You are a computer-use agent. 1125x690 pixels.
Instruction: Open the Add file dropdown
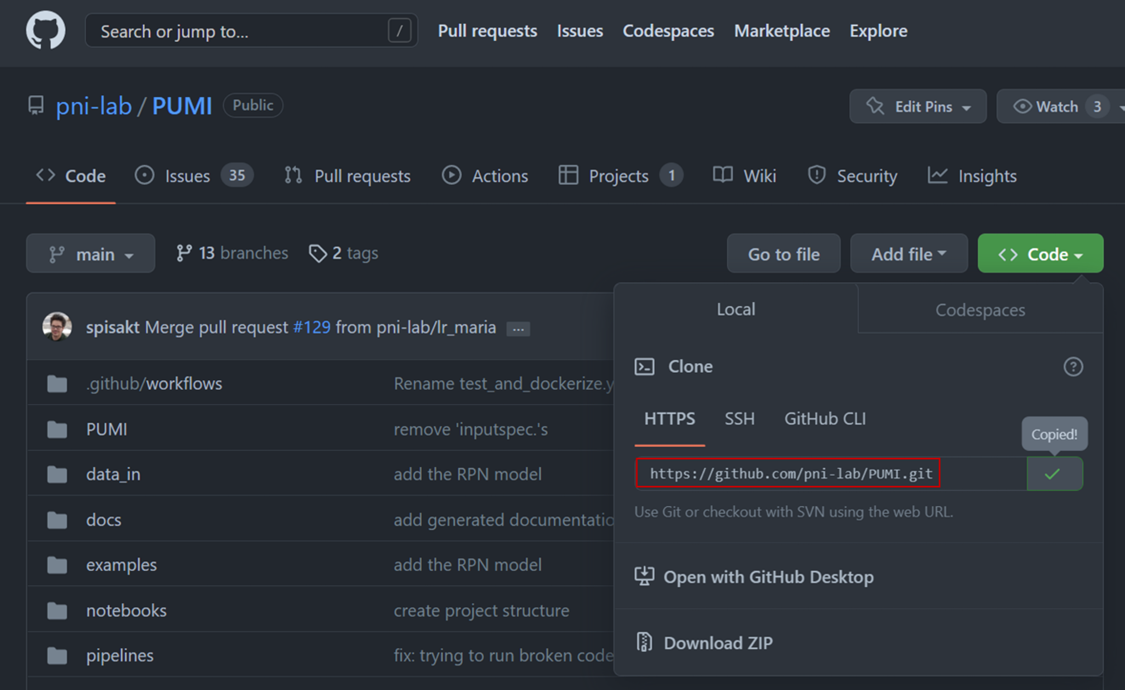[x=908, y=253]
